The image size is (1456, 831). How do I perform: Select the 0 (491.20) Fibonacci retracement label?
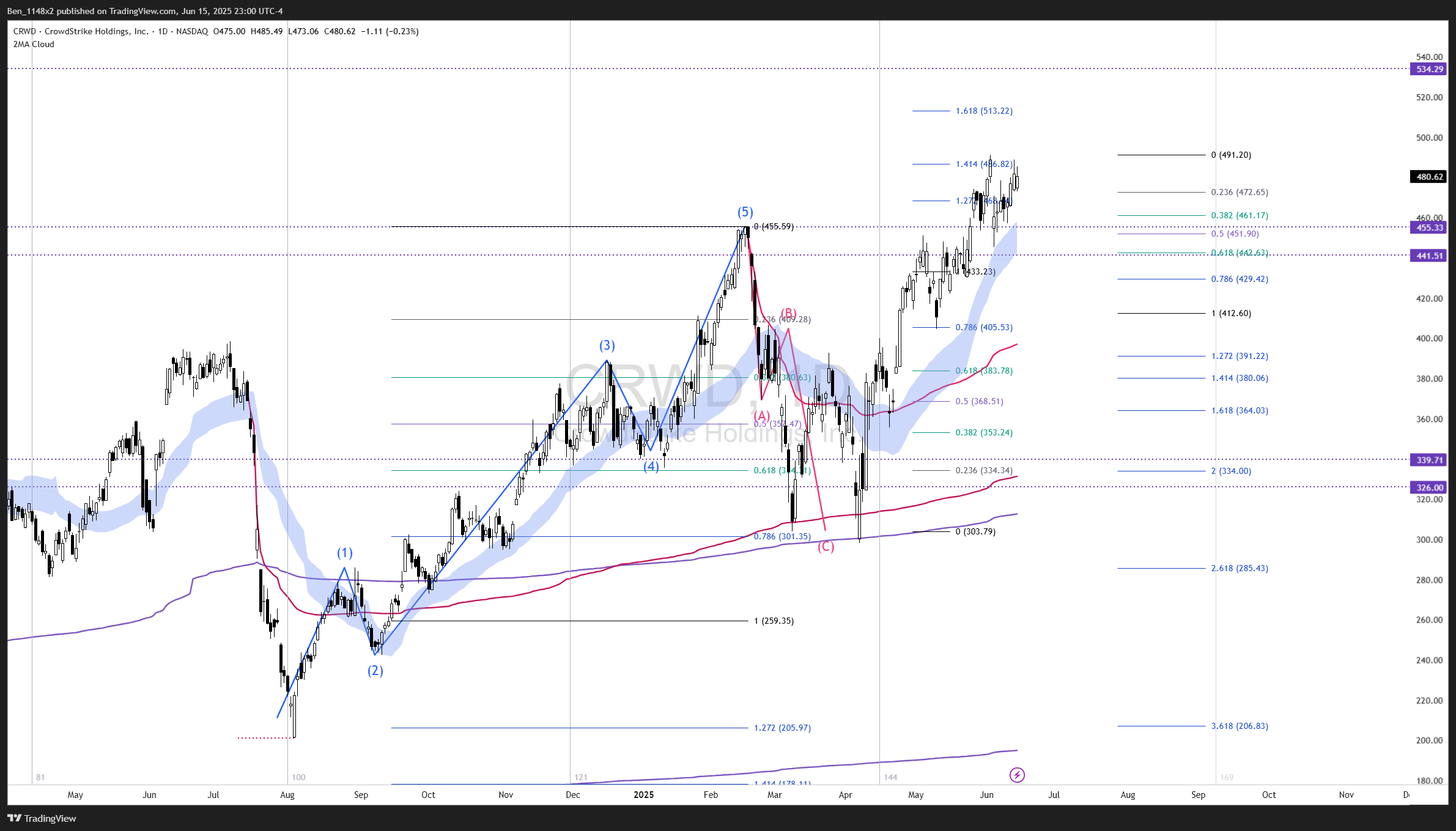click(x=1230, y=155)
